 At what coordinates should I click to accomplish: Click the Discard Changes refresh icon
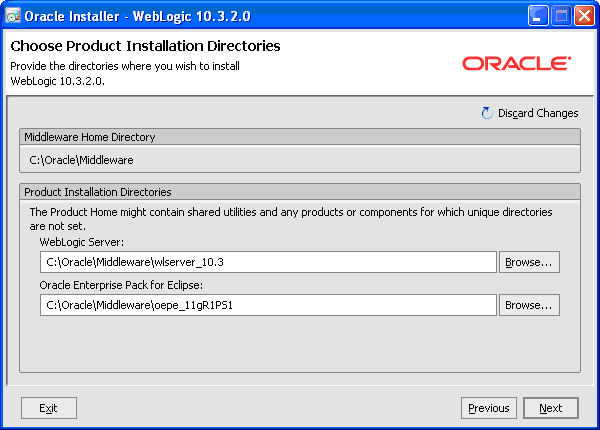coord(487,113)
